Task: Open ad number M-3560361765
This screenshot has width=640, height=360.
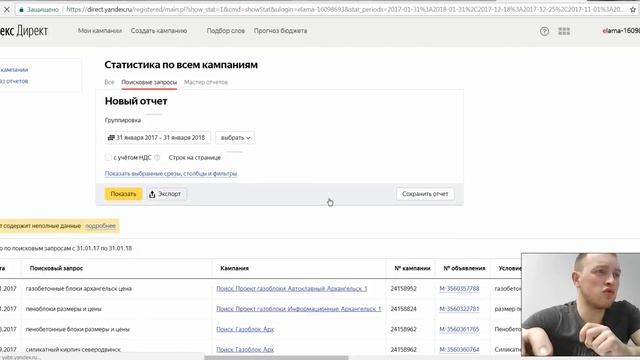Action: pyautogui.click(x=459, y=329)
